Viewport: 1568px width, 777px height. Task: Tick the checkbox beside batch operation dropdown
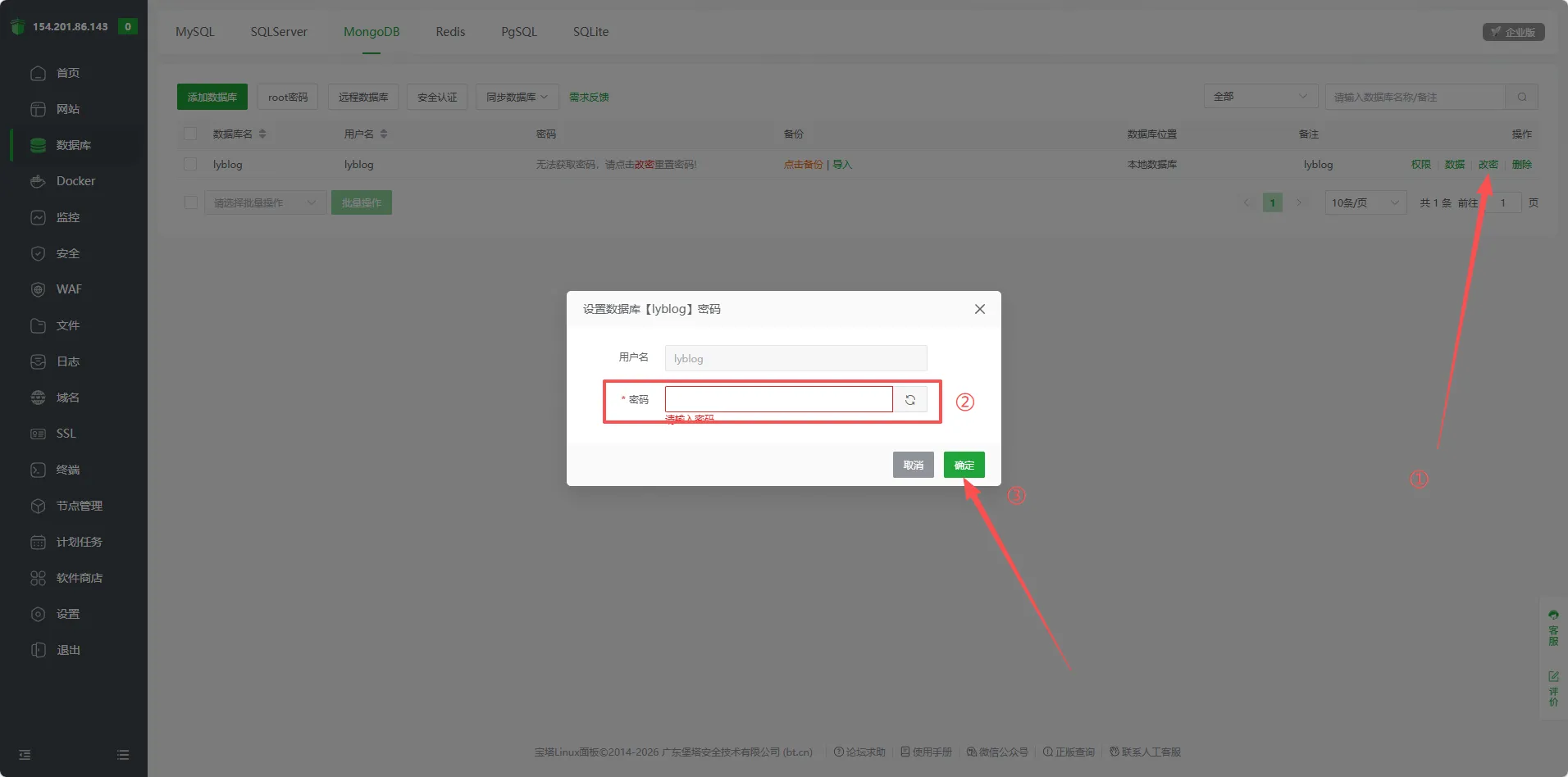191,202
